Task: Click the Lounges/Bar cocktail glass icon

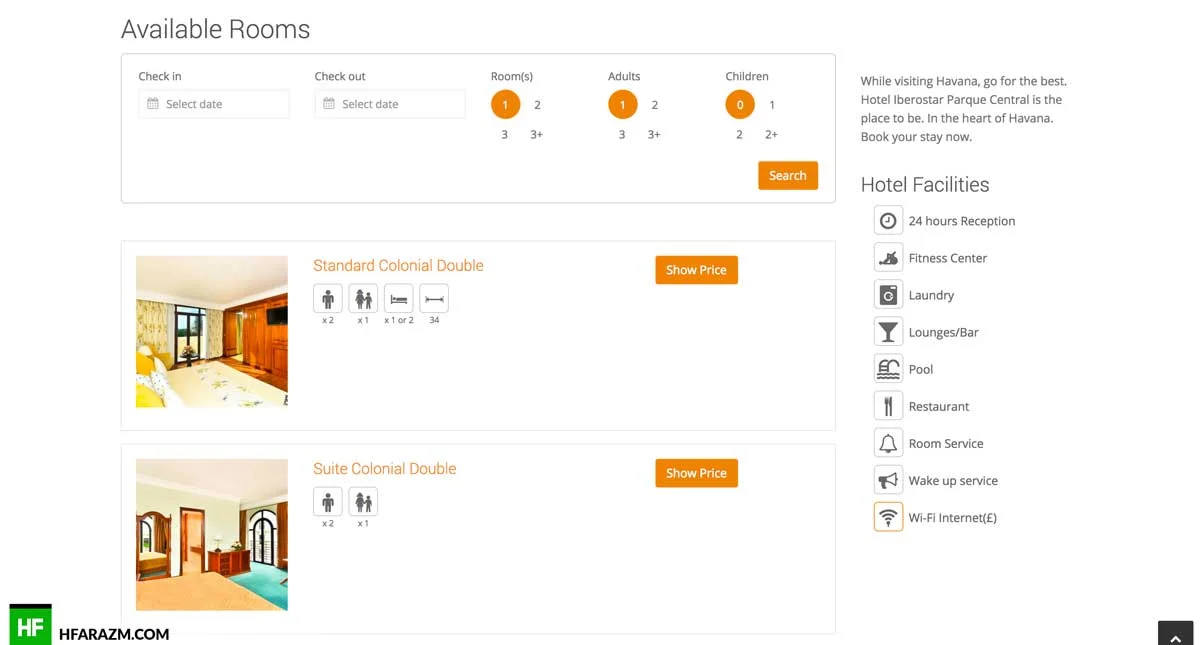Action: tap(888, 332)
